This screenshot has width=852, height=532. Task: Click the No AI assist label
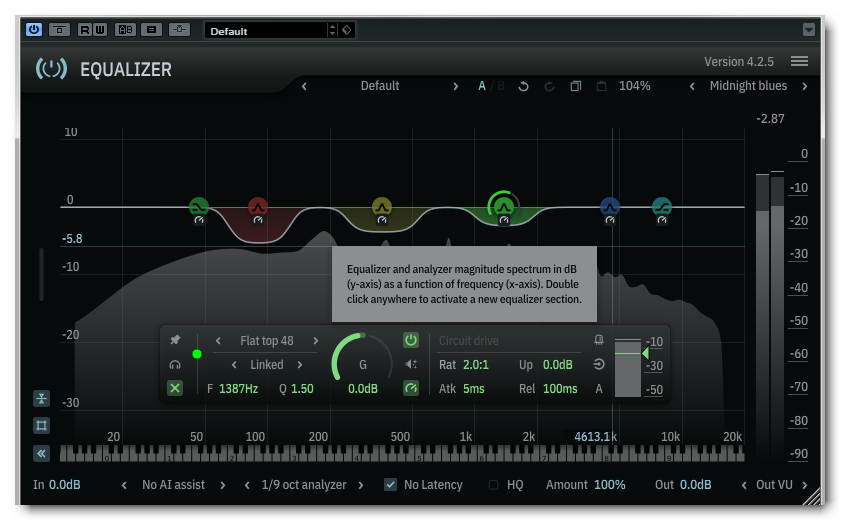(173, 485)
